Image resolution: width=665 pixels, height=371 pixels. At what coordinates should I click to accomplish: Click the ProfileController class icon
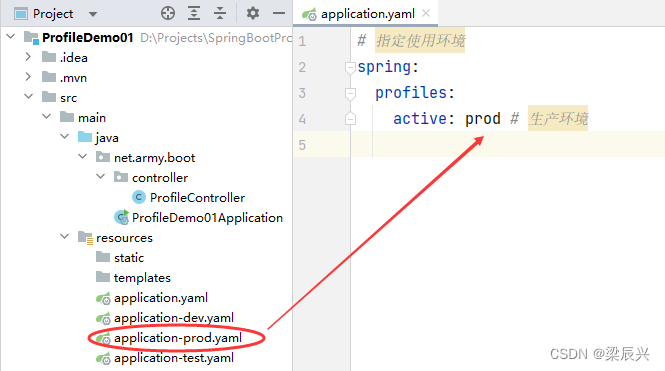tap(139, 197)
